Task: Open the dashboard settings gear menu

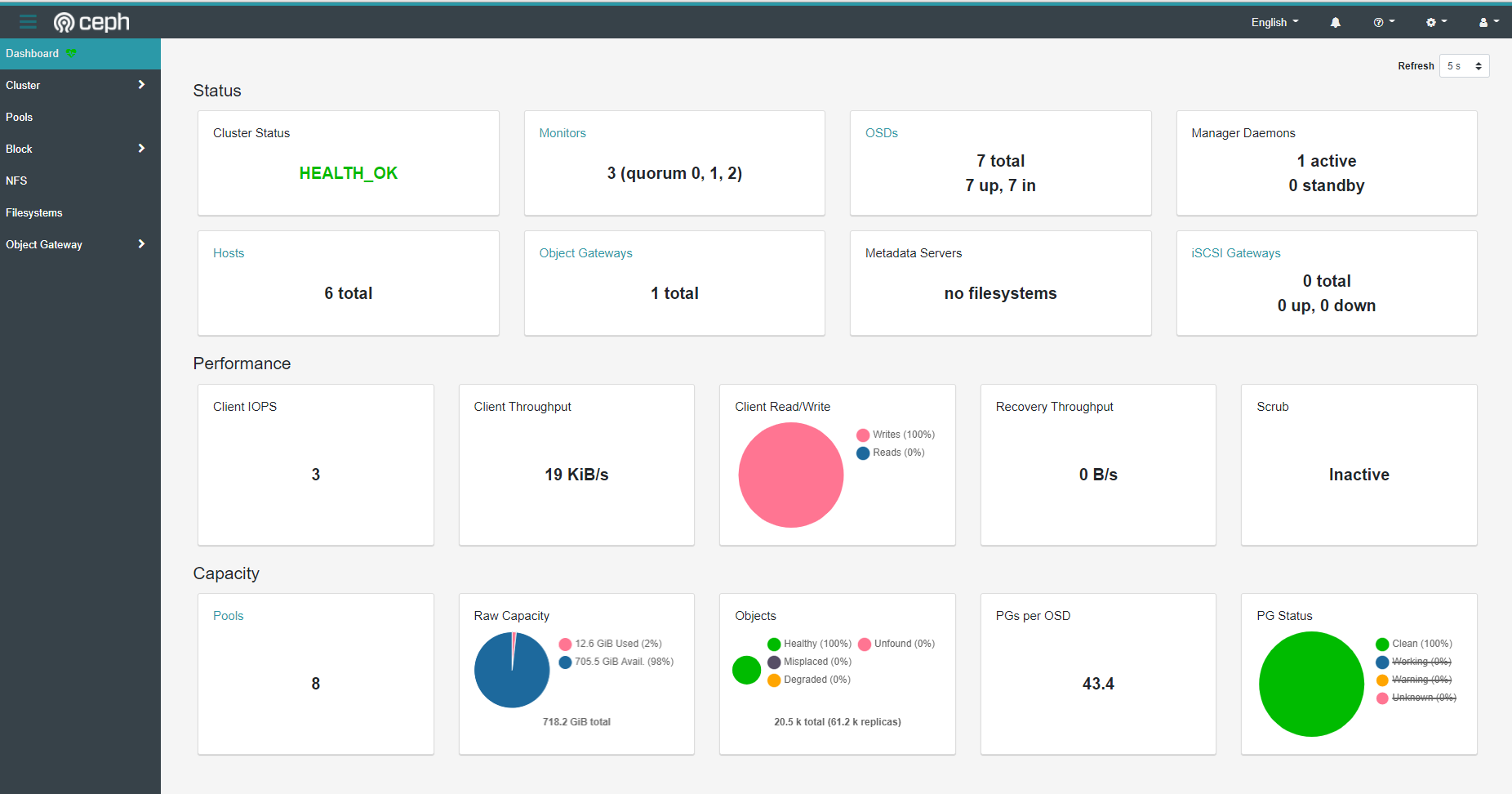Action: (1436, 22)
